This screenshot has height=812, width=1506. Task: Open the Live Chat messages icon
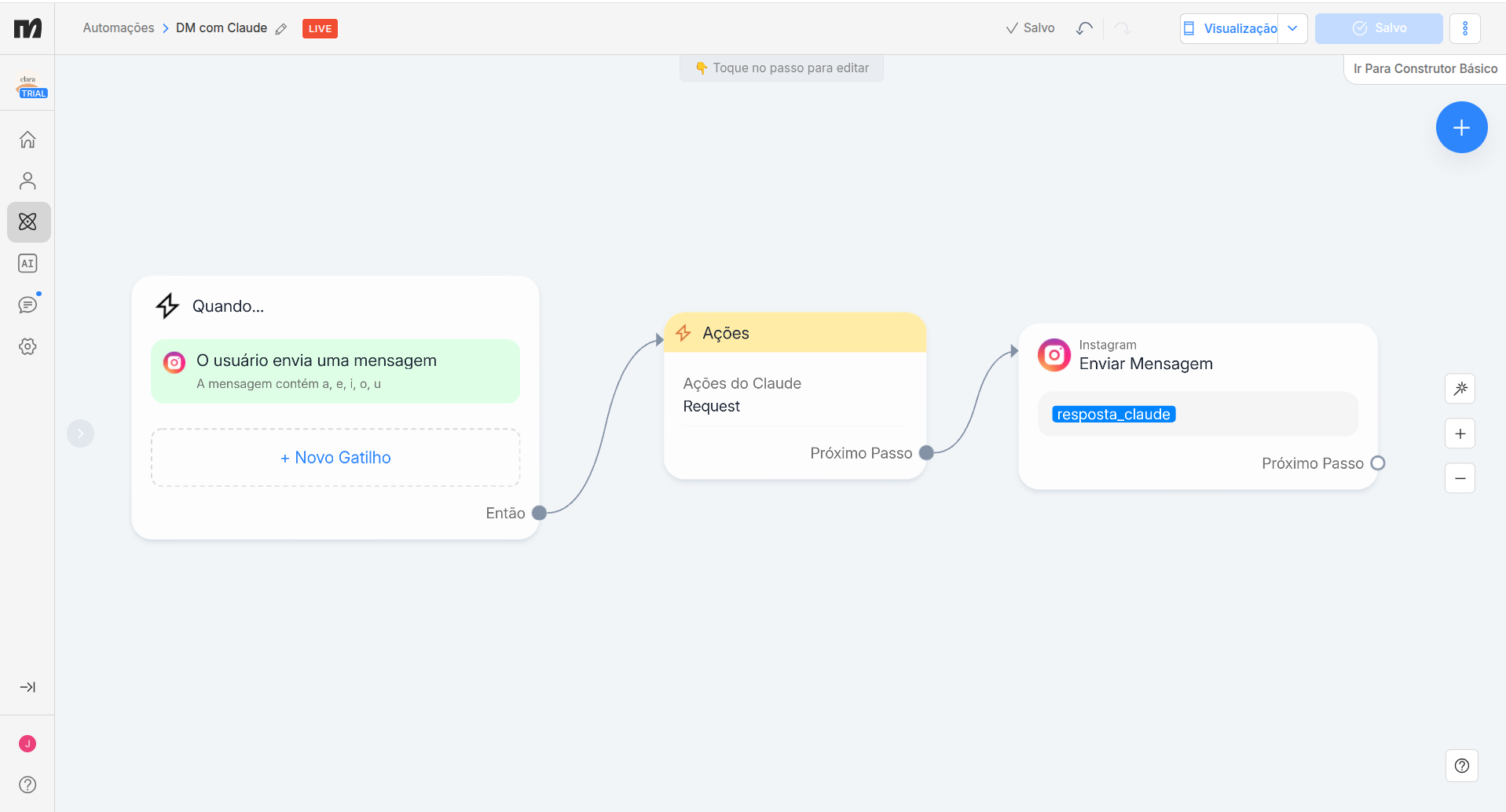tap(27, 305)
